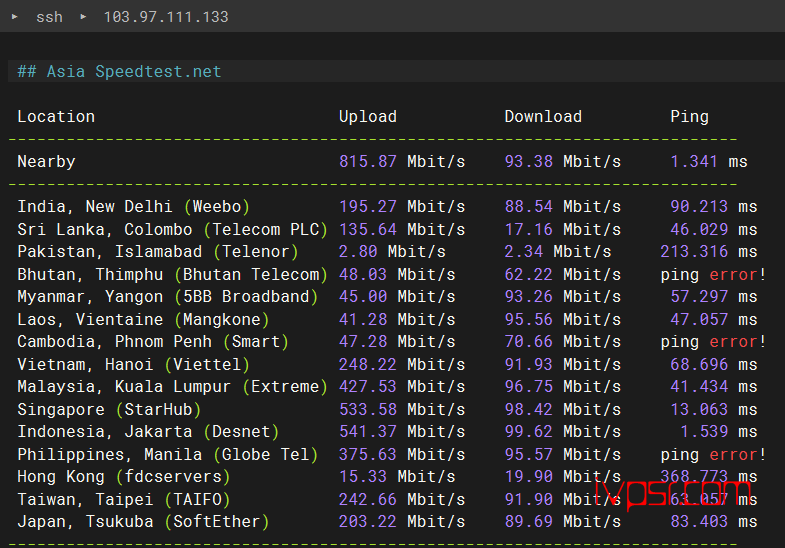This screenshot has height=548, width=785.
Task: Click the IP address 103.97.111.133
Action: point(166,17)
